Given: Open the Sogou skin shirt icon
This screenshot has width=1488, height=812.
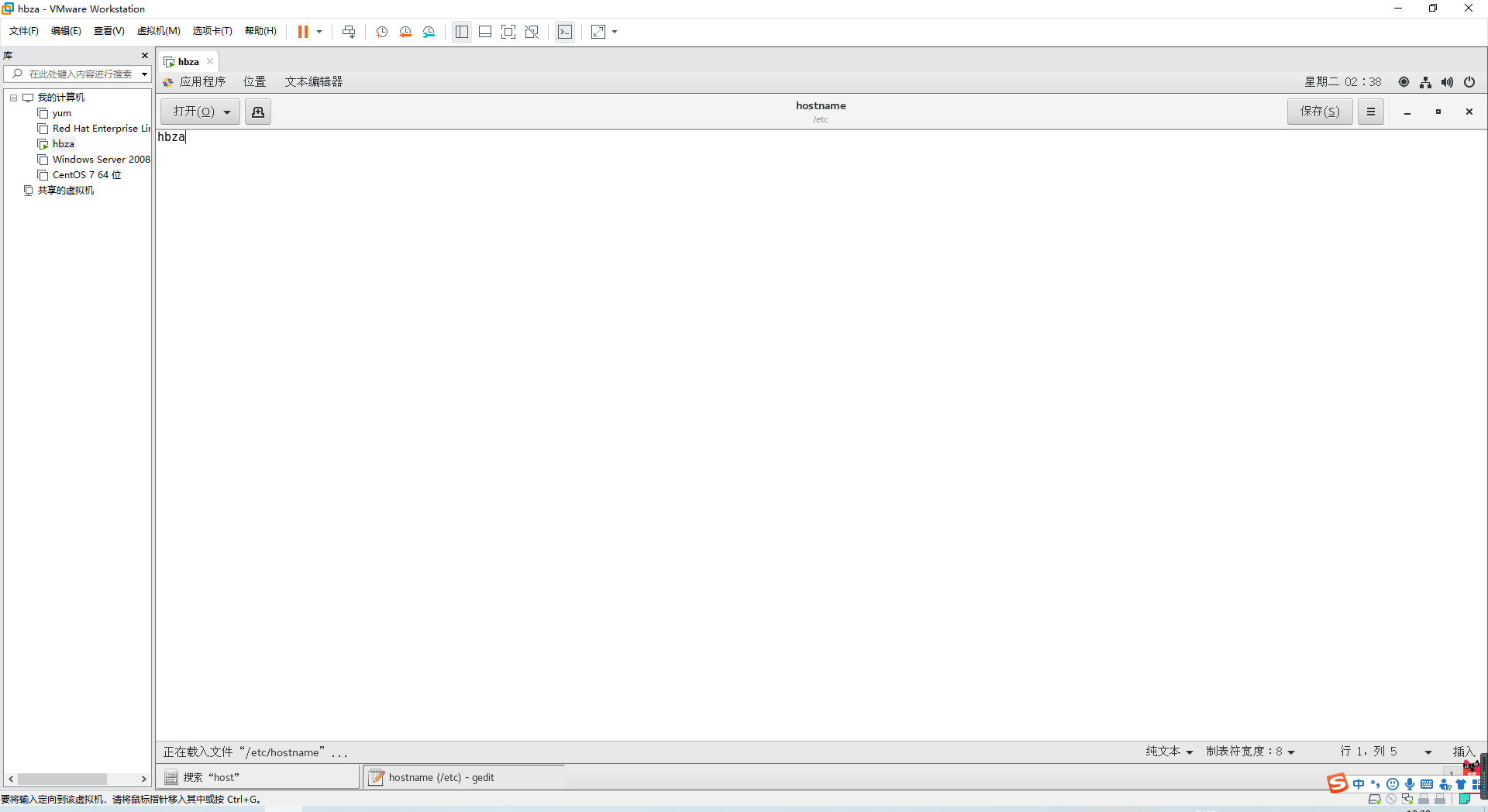Looking at the screenshot, I should click(1461, 784).
